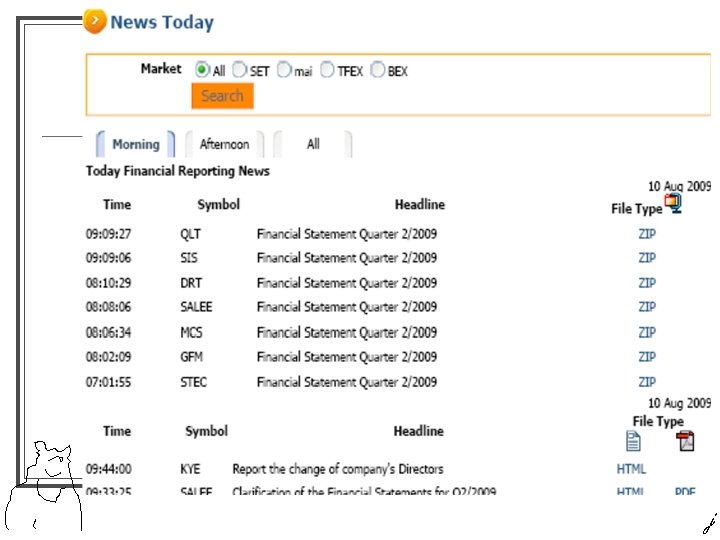This screenshot has width=720, height=540.
Task: Click the orange Search button
Action: point(222,96)
